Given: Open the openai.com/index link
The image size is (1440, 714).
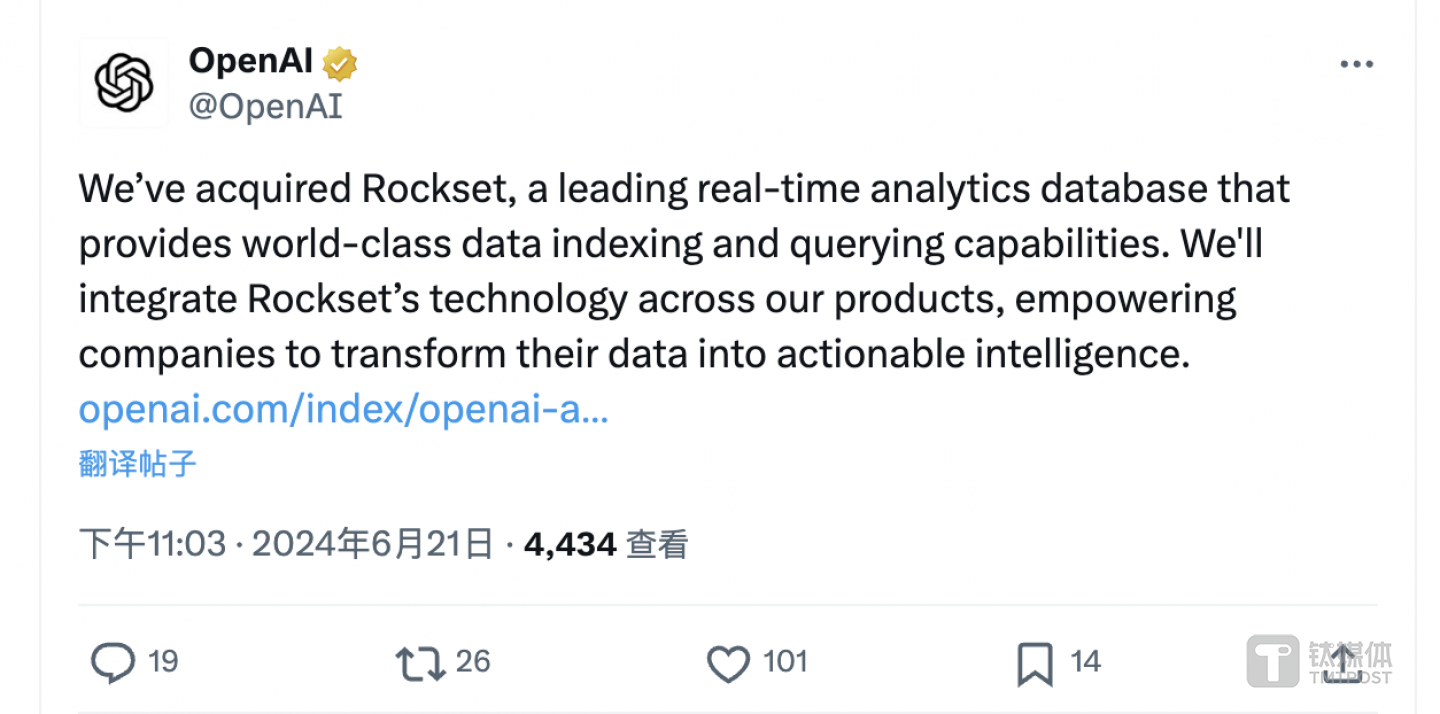Looking at the screenshot, I should pyautogui.click(x=343, y=410).
